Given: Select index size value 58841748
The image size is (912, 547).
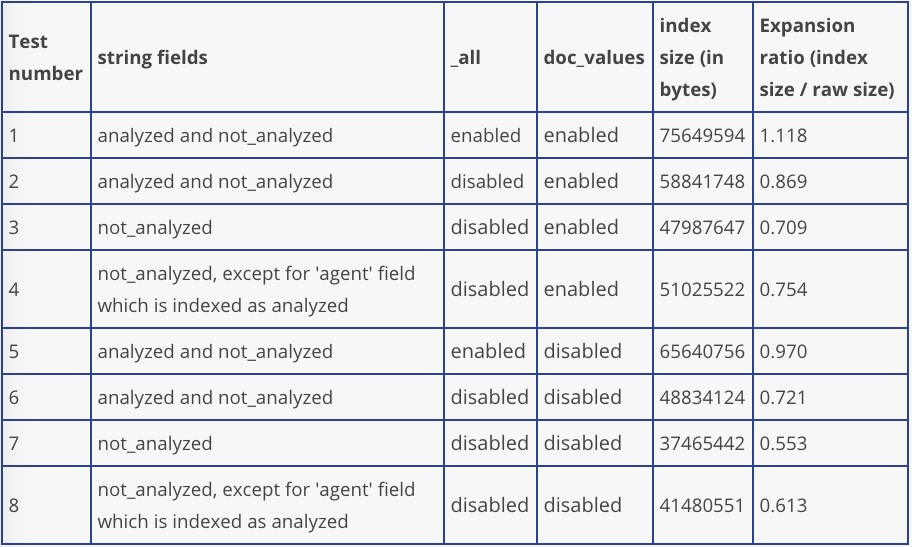Looking at the screenshot, I should pos(702,182).
